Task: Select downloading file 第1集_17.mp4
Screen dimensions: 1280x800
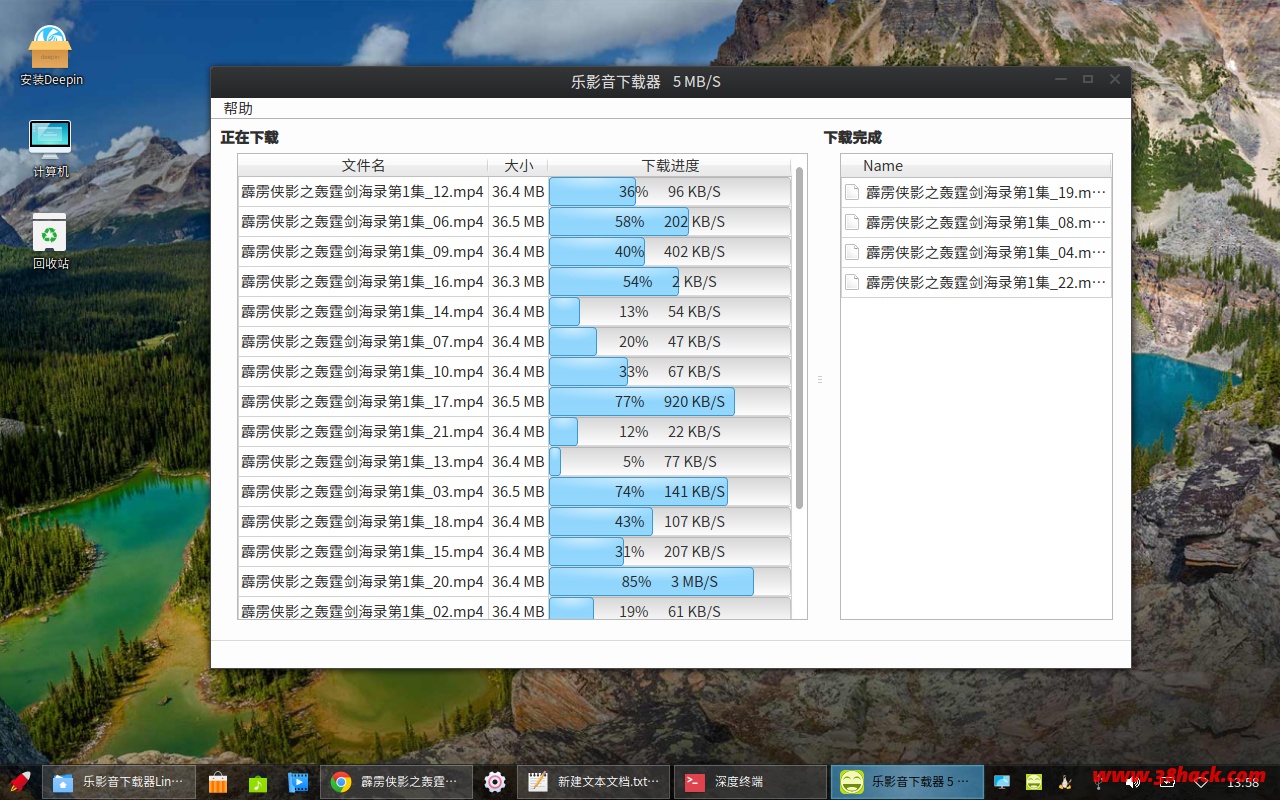Action: pyautogui.click(x=362, y=401)
